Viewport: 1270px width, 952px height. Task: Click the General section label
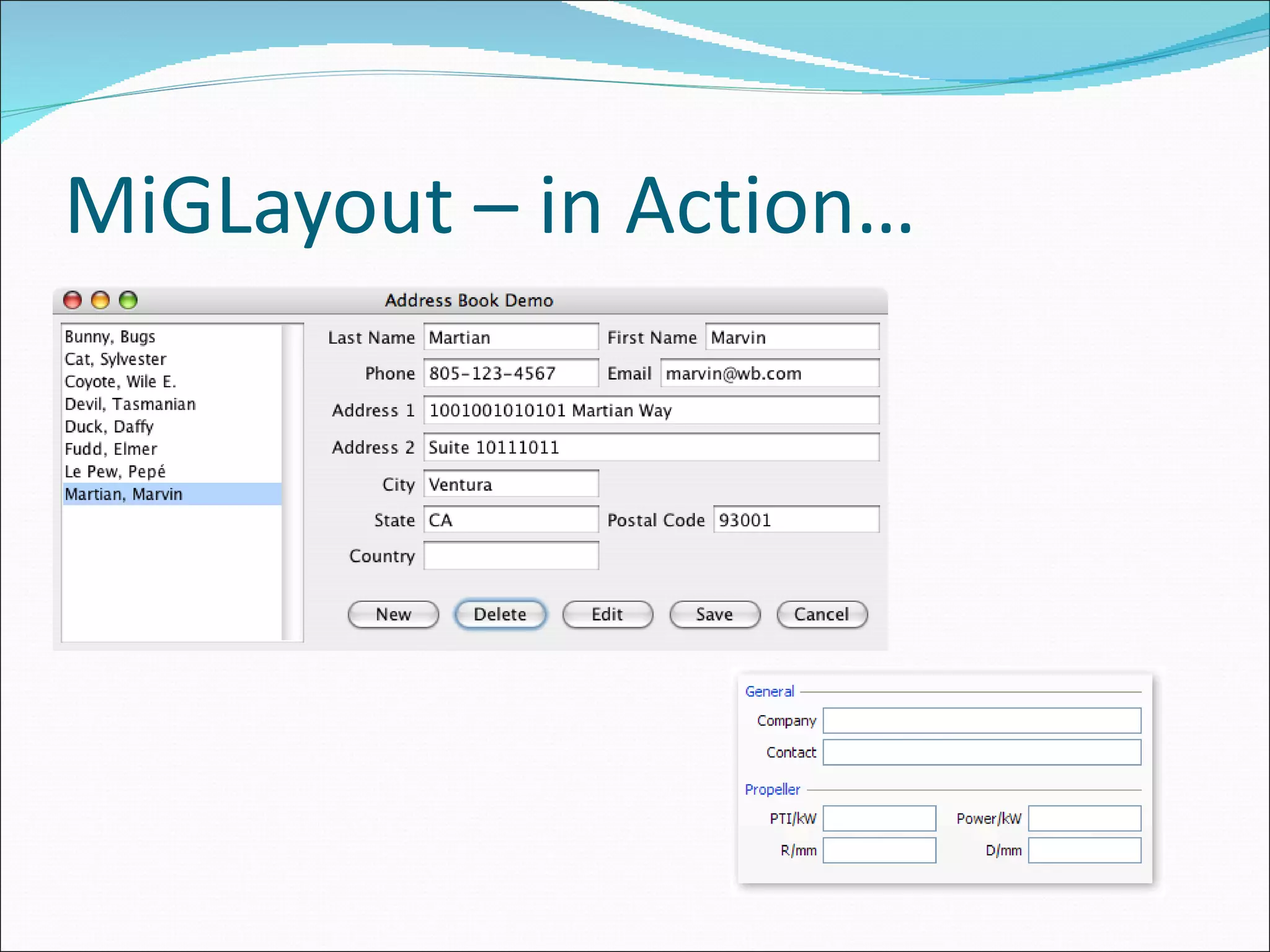[770, 691]
